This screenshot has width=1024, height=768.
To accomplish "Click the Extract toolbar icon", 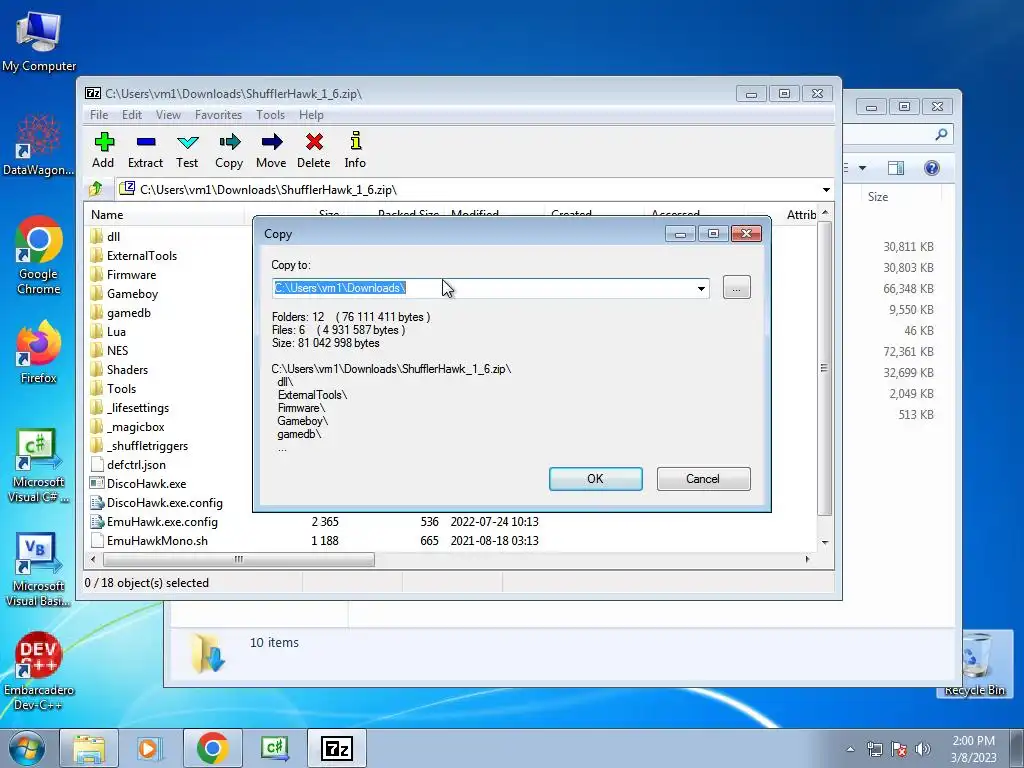I will 145,150.
